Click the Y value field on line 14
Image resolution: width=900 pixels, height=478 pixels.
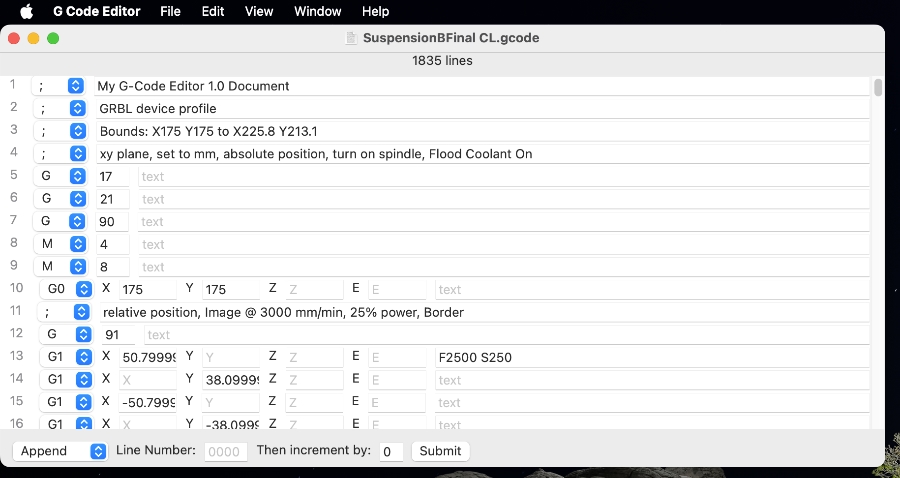pos(229,380)
